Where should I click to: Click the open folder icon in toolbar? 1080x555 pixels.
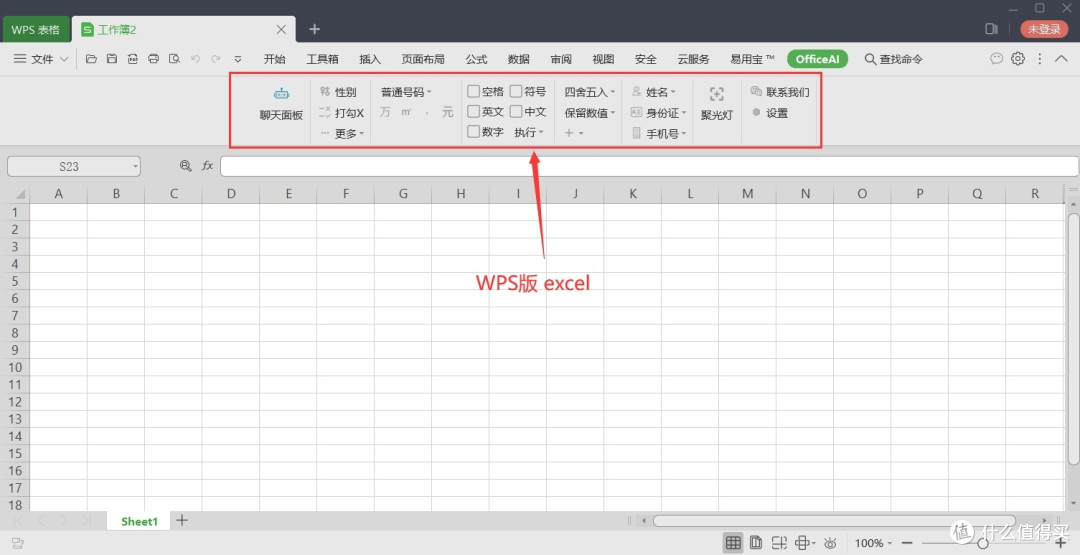(x=91, y=59)
